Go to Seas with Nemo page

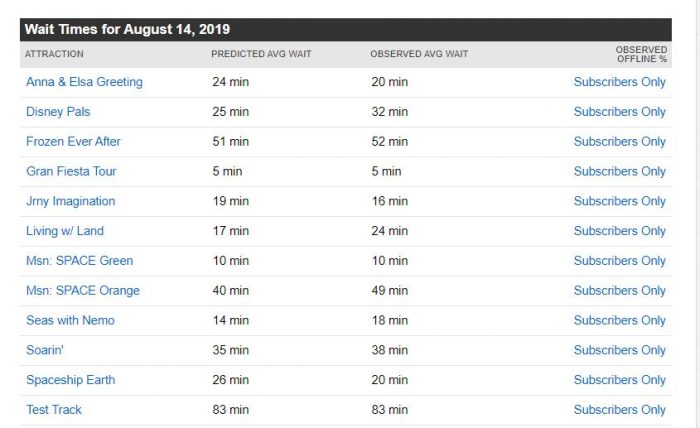pyautogui.click(x=70, y=320)
